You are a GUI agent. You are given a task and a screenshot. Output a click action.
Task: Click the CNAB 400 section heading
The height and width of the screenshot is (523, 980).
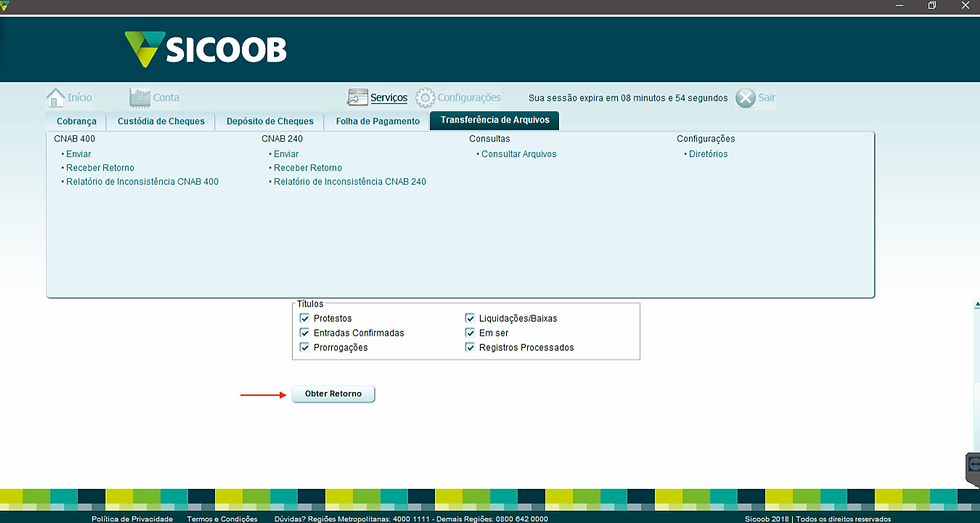point(74,139)
